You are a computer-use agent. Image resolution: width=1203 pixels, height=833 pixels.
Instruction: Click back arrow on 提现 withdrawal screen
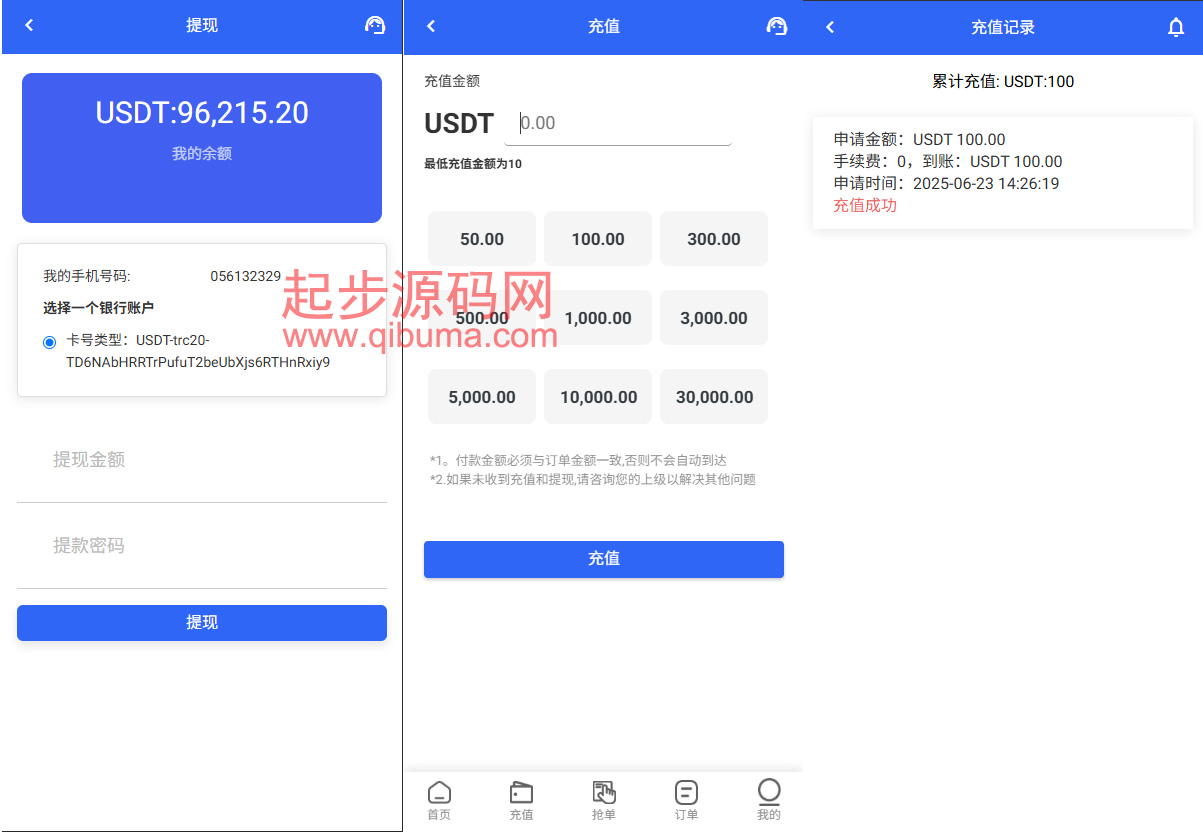click(x=29, y=25)
